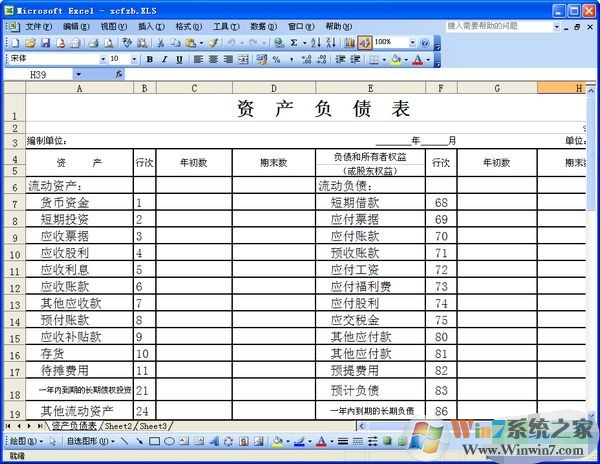Open the Data (数据) menu
The height and width of the screenshot is (464, 600).
pos(263,26)
